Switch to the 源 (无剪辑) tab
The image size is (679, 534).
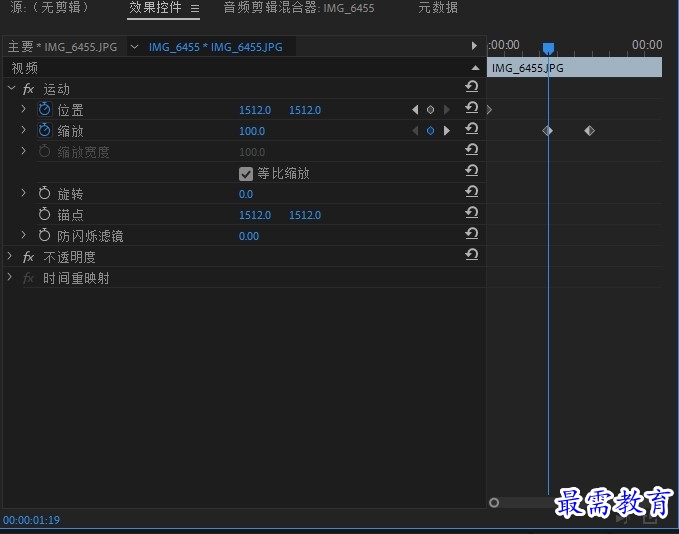coord(49,7)
